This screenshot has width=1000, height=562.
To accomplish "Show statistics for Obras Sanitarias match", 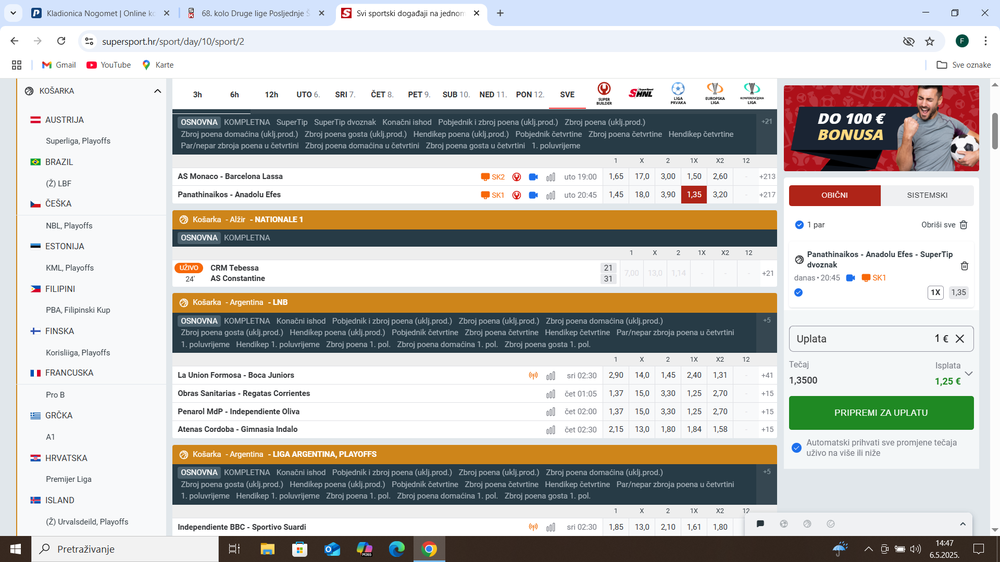I will point(550,394).
